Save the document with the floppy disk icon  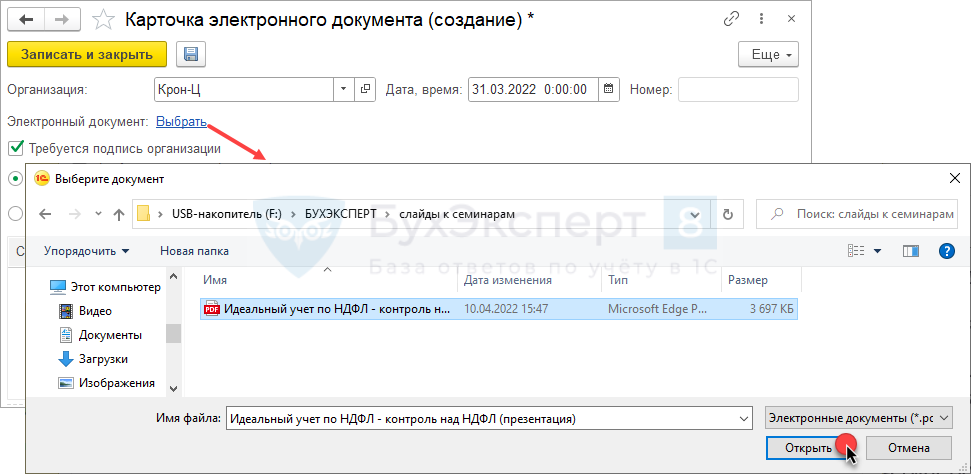click(191, 55)
